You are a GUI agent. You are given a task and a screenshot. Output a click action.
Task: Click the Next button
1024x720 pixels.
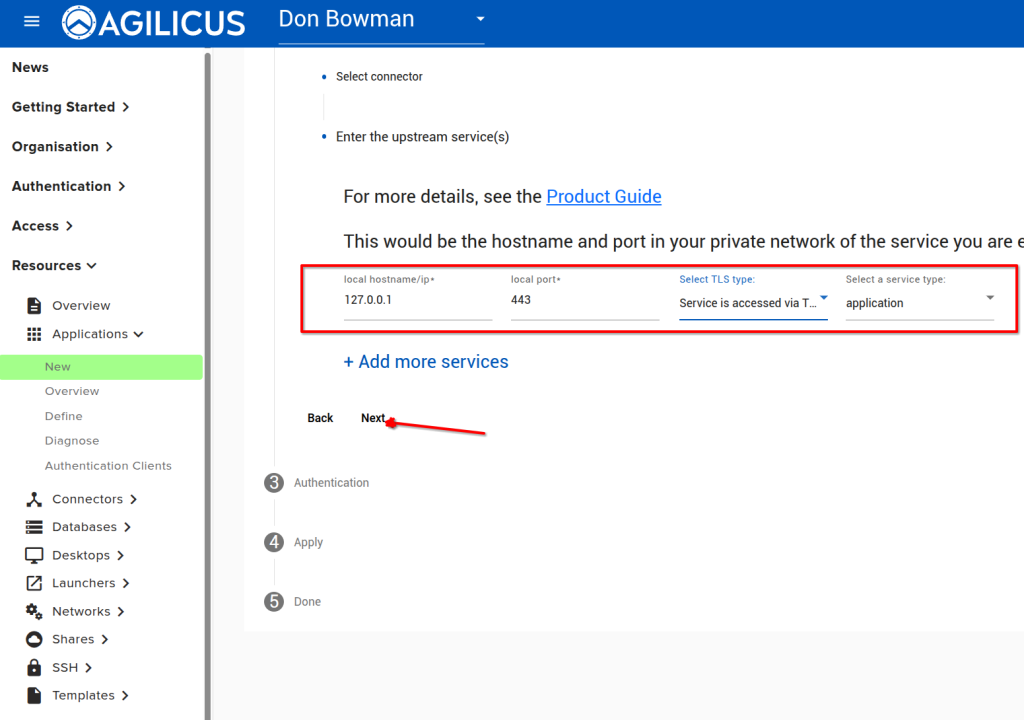[x=373, y=418]
